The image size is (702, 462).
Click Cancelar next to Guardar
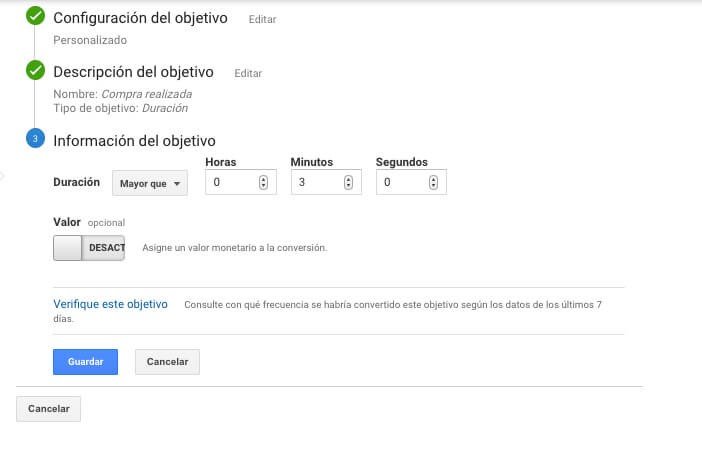click(167, 361)
